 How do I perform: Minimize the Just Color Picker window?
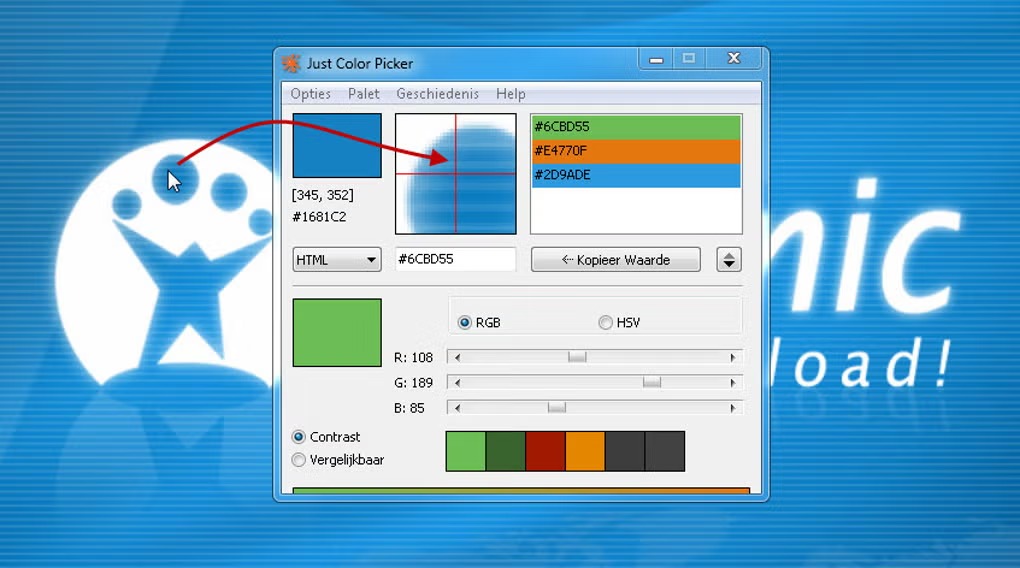click(x=656, y=59)
